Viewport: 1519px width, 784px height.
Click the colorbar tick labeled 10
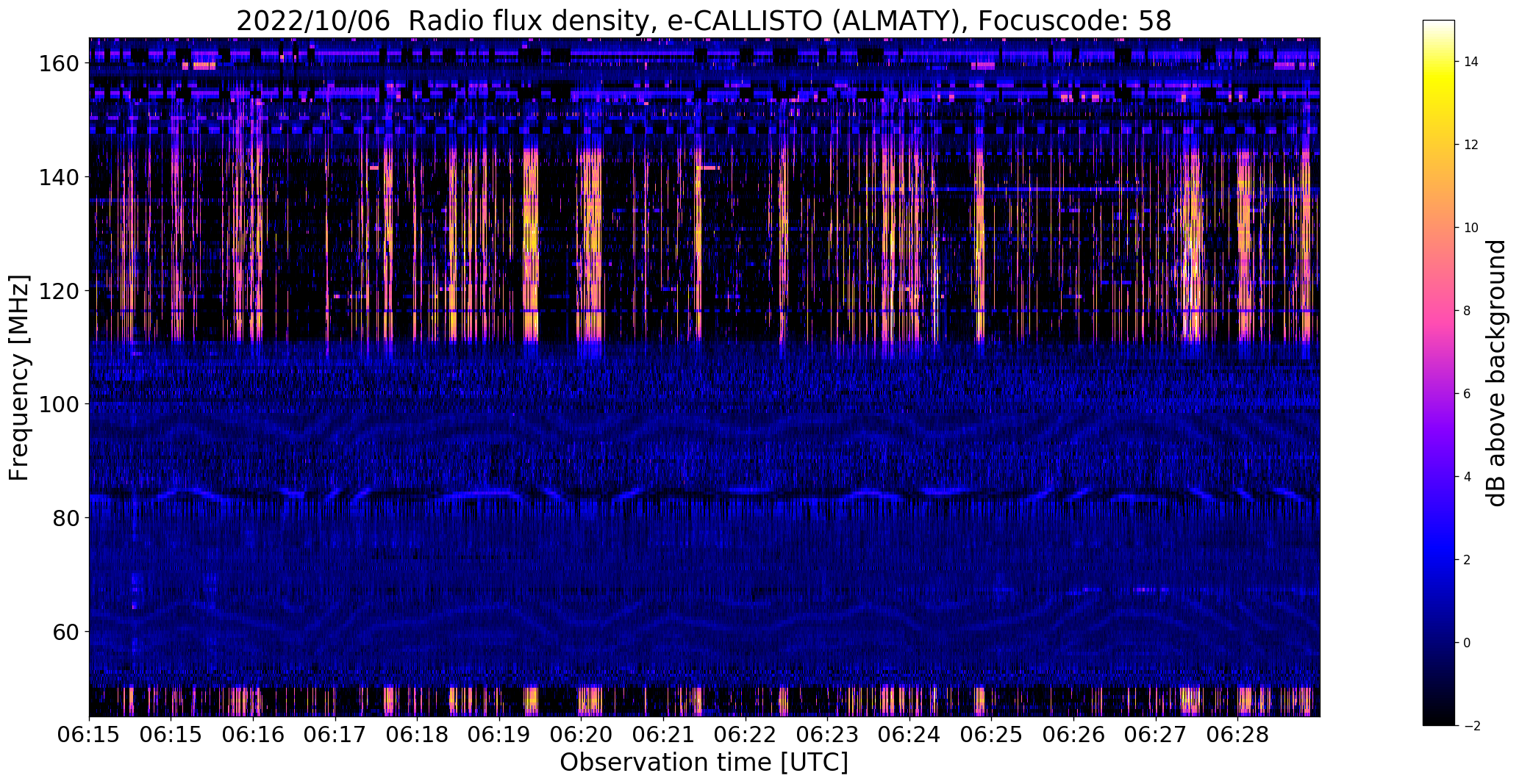point(1471,228)
